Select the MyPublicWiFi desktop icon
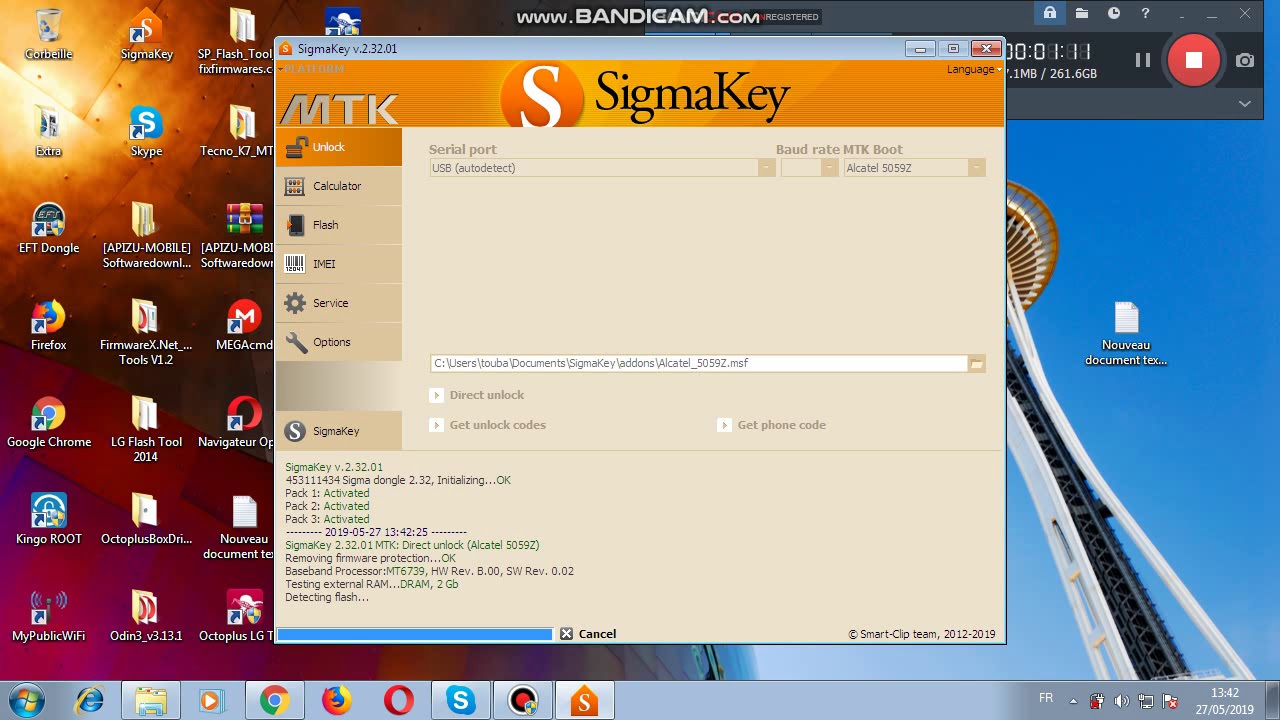Image resolution: width=1280 pixels, height=720 pixels. (48, 617)
